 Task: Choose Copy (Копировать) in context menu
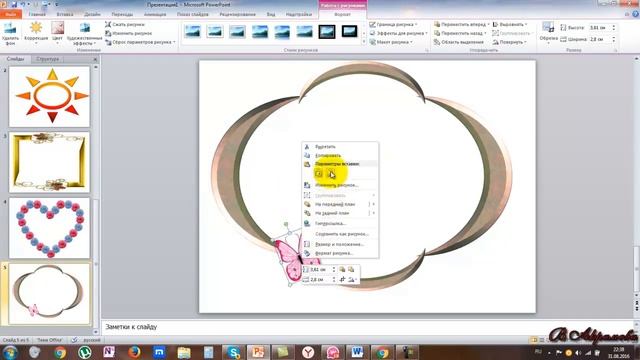(340, 156)
